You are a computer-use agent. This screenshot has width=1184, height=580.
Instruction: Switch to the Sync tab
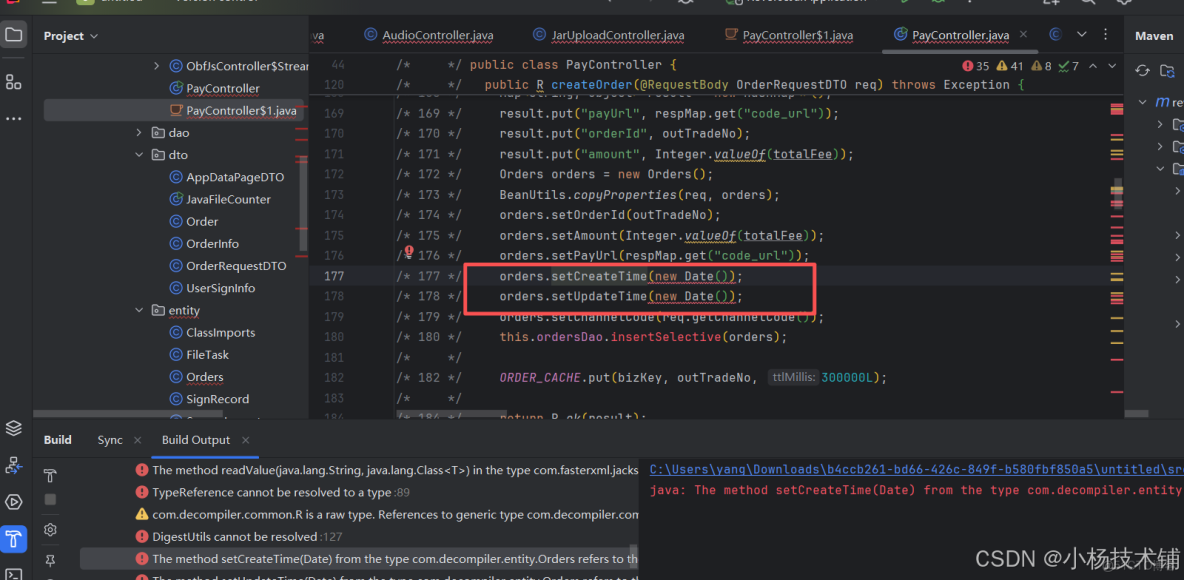pyautogui.click(x=109, y=439)
